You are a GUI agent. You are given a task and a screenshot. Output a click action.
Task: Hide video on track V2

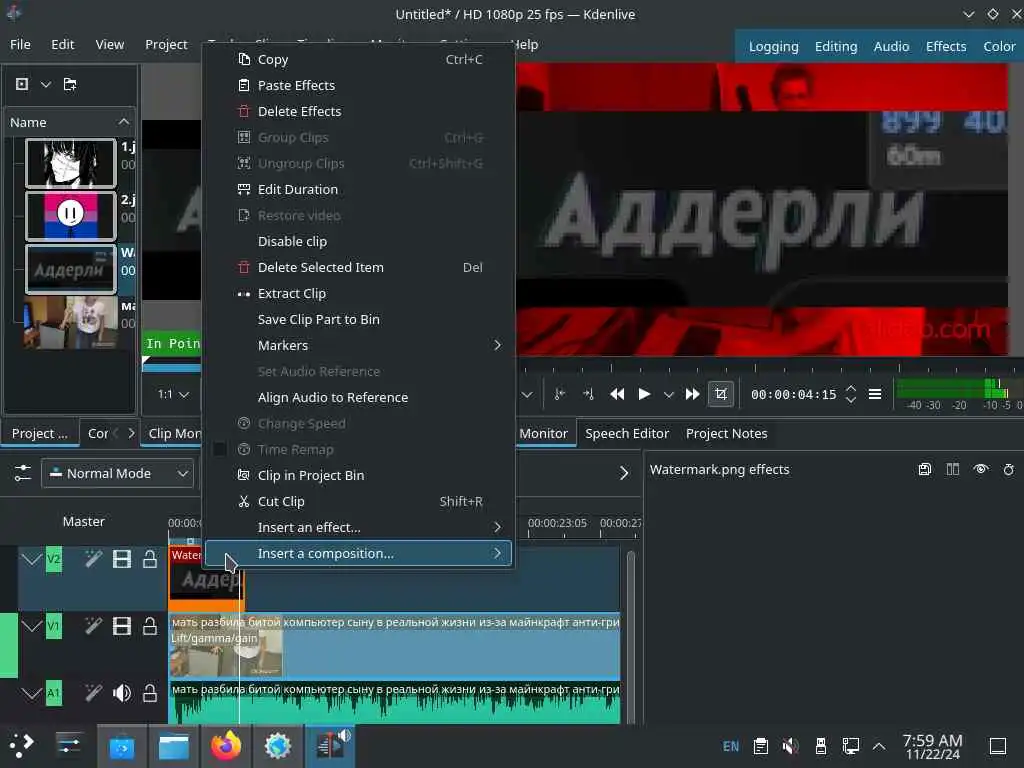point(121,559)
